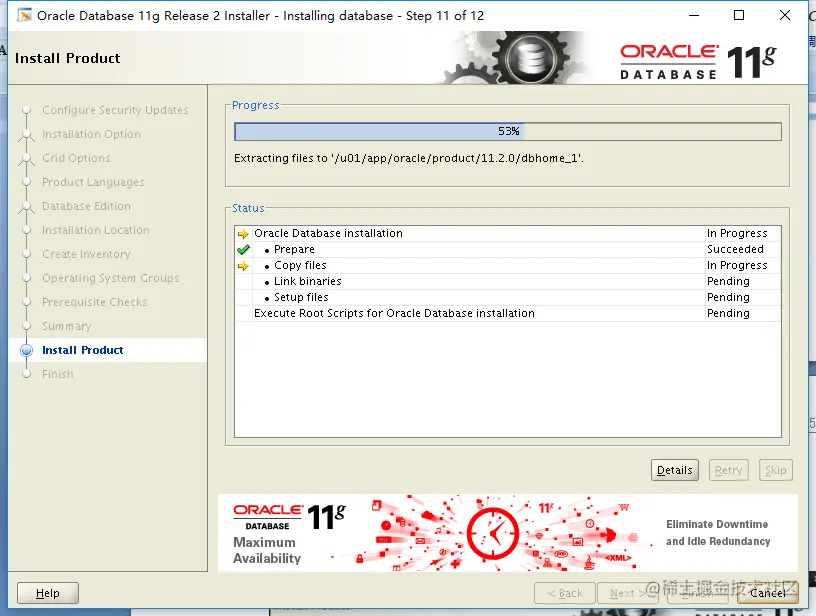The image size is (816, 616).
Task: Click the green checkmark beside Prepare
Action: tap(243, 250)
